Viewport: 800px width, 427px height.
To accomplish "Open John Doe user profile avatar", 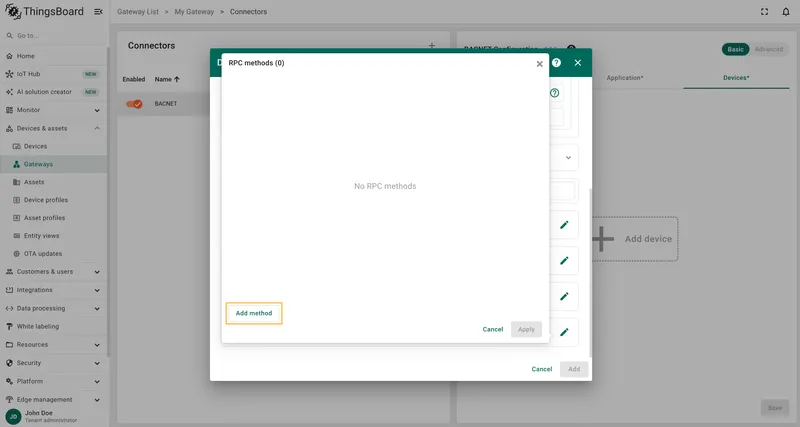I will (x=13, y=416).
